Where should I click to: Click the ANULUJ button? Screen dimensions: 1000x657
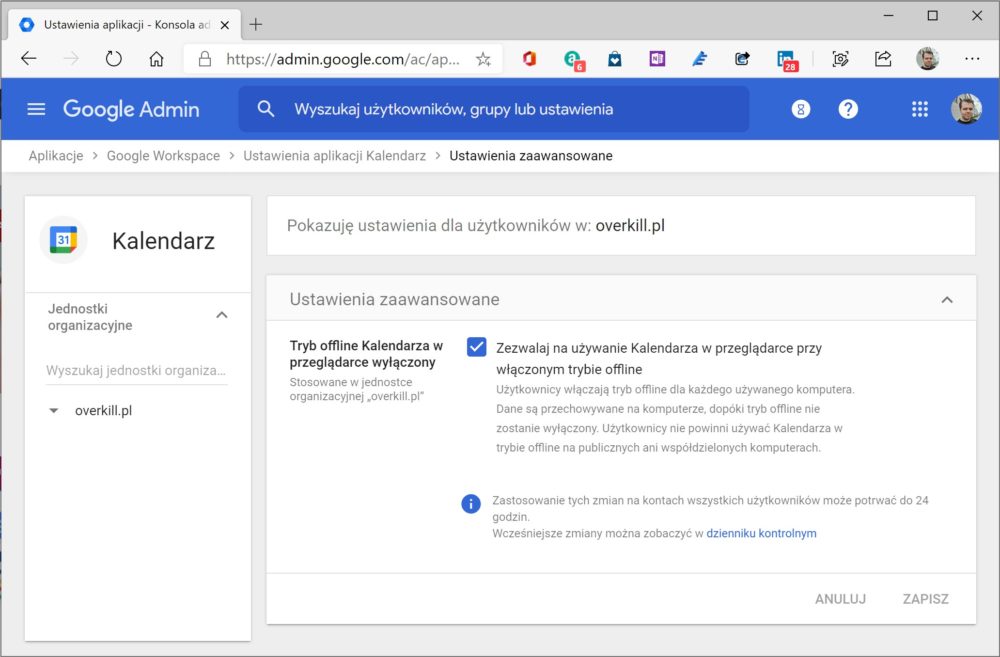tap(841, 599)
